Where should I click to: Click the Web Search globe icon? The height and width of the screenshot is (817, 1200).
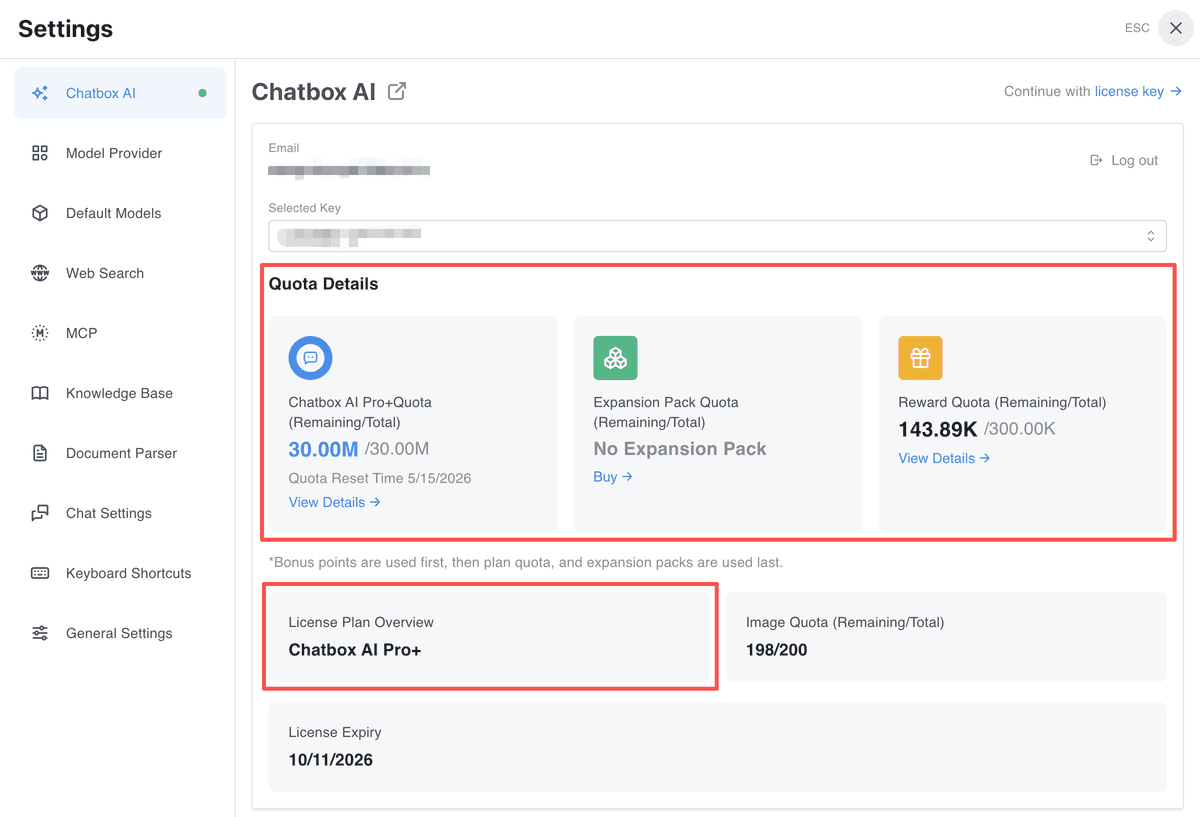click(x=40, y=273)
